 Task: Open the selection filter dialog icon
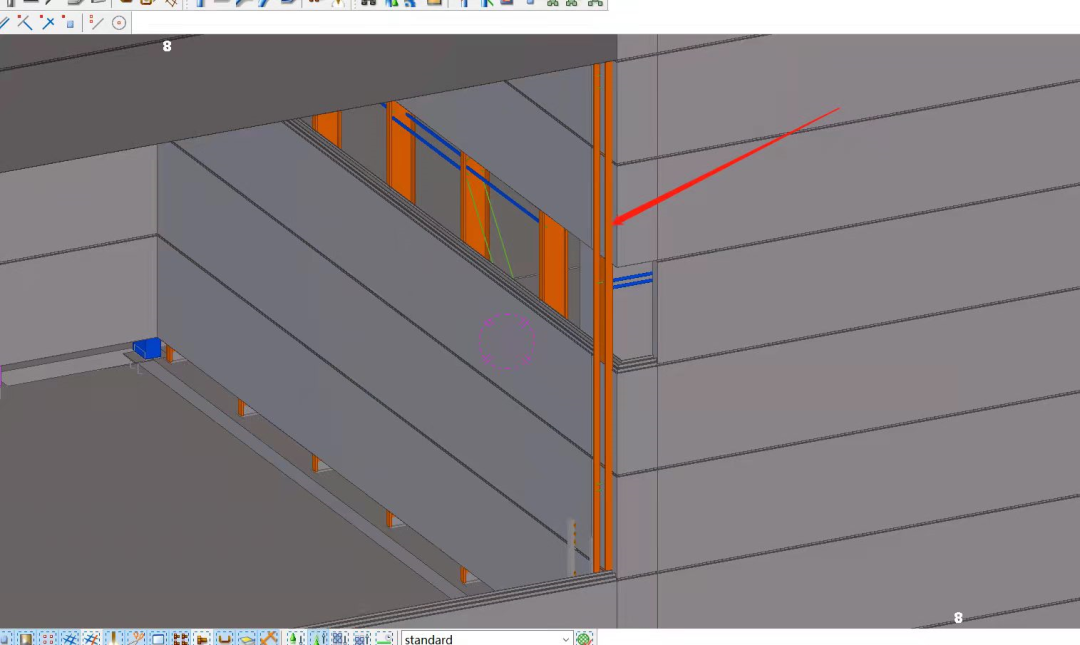[584, 639]
